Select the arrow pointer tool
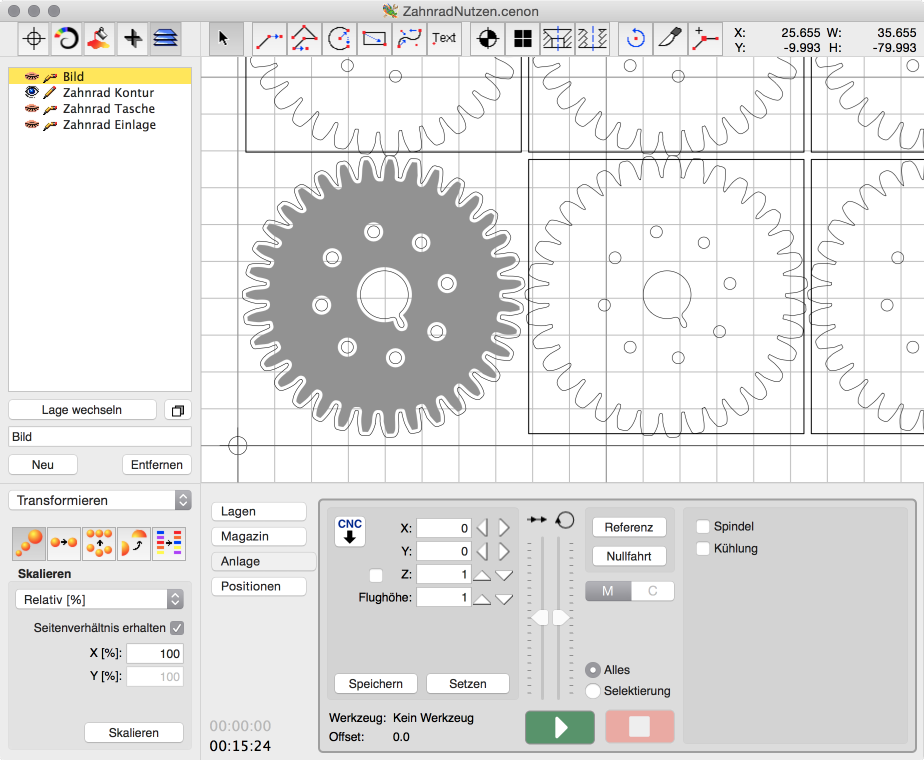 click(x=223, y=39)
